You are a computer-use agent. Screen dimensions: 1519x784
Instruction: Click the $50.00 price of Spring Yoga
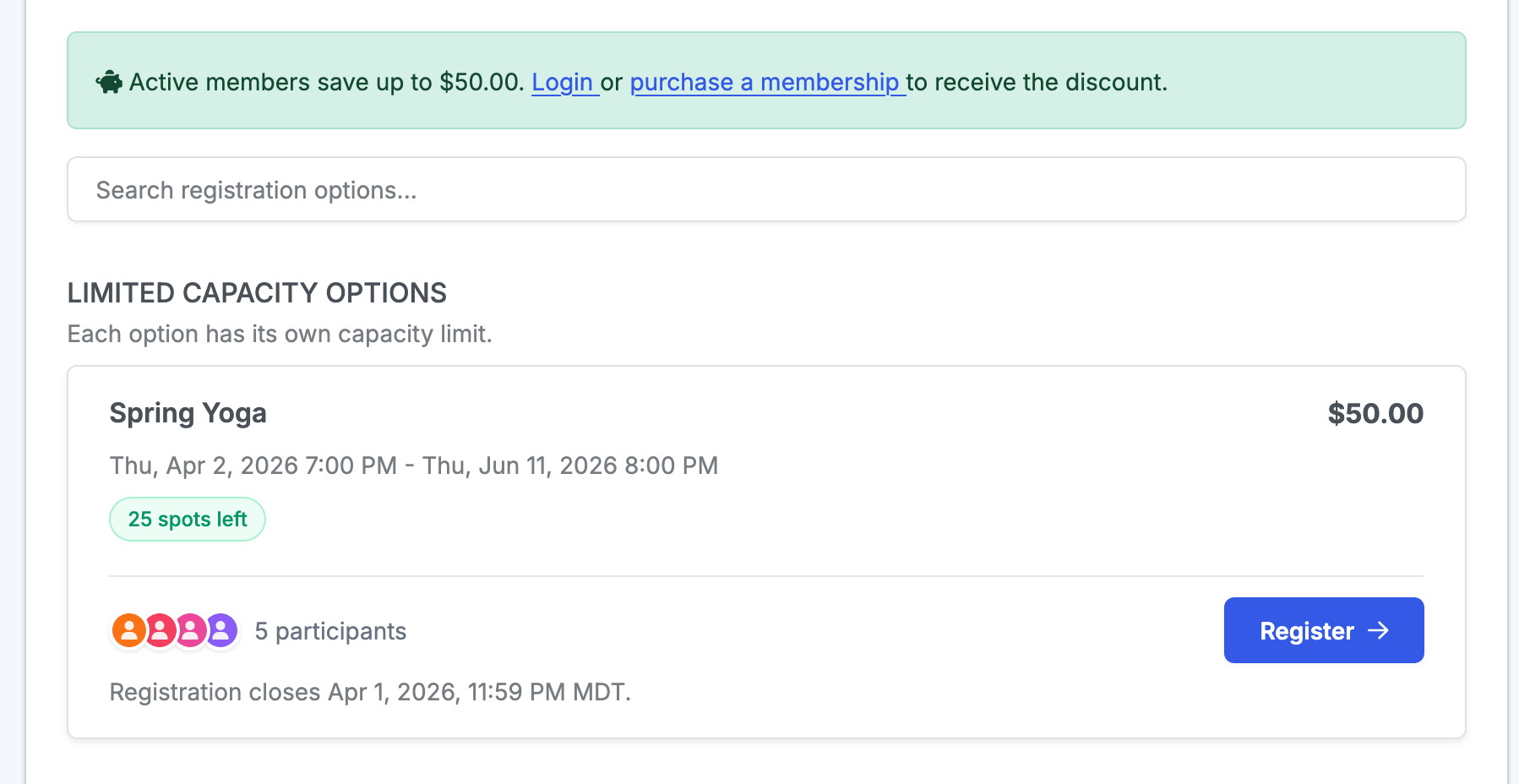tap(1375, 413)
